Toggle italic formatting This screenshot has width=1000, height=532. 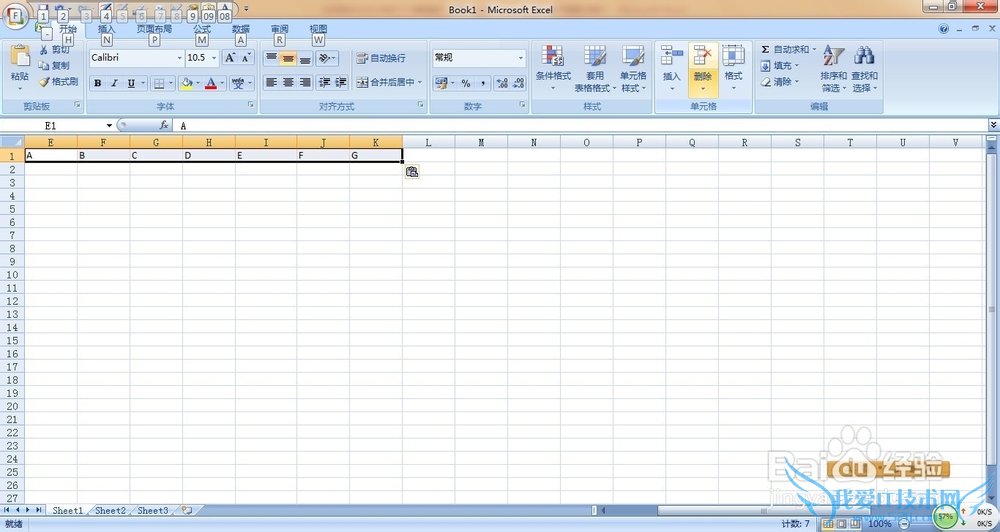114,83
